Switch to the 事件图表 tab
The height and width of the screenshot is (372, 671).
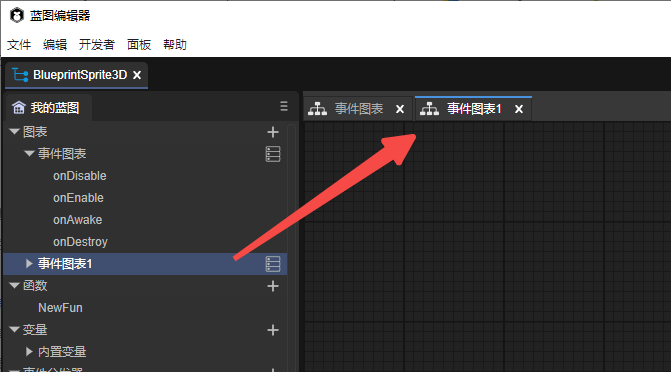[x=359, y=109]
